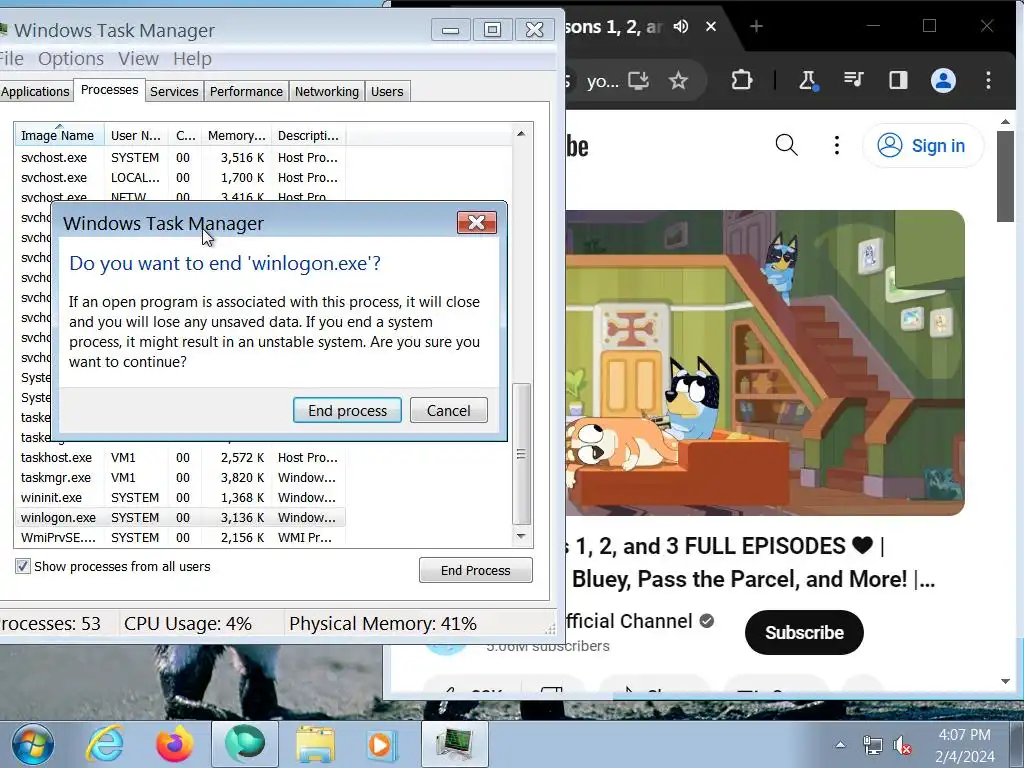Sort processes by User Name column
The width and height of the screenshot is (1024, 768).
136,135
